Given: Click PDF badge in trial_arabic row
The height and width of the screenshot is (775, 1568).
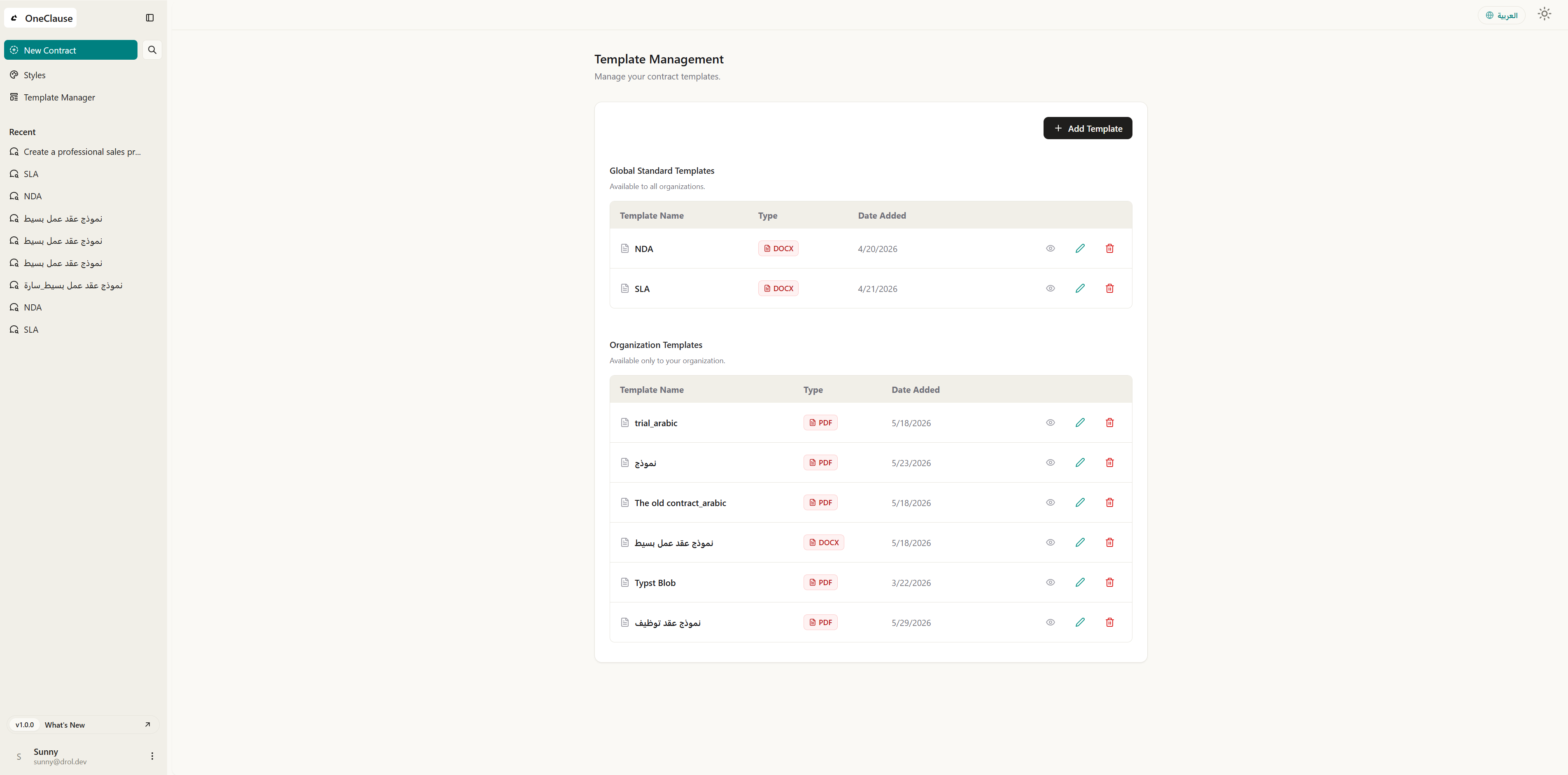Looking at the screenshot, I should [x=820, y=423].
